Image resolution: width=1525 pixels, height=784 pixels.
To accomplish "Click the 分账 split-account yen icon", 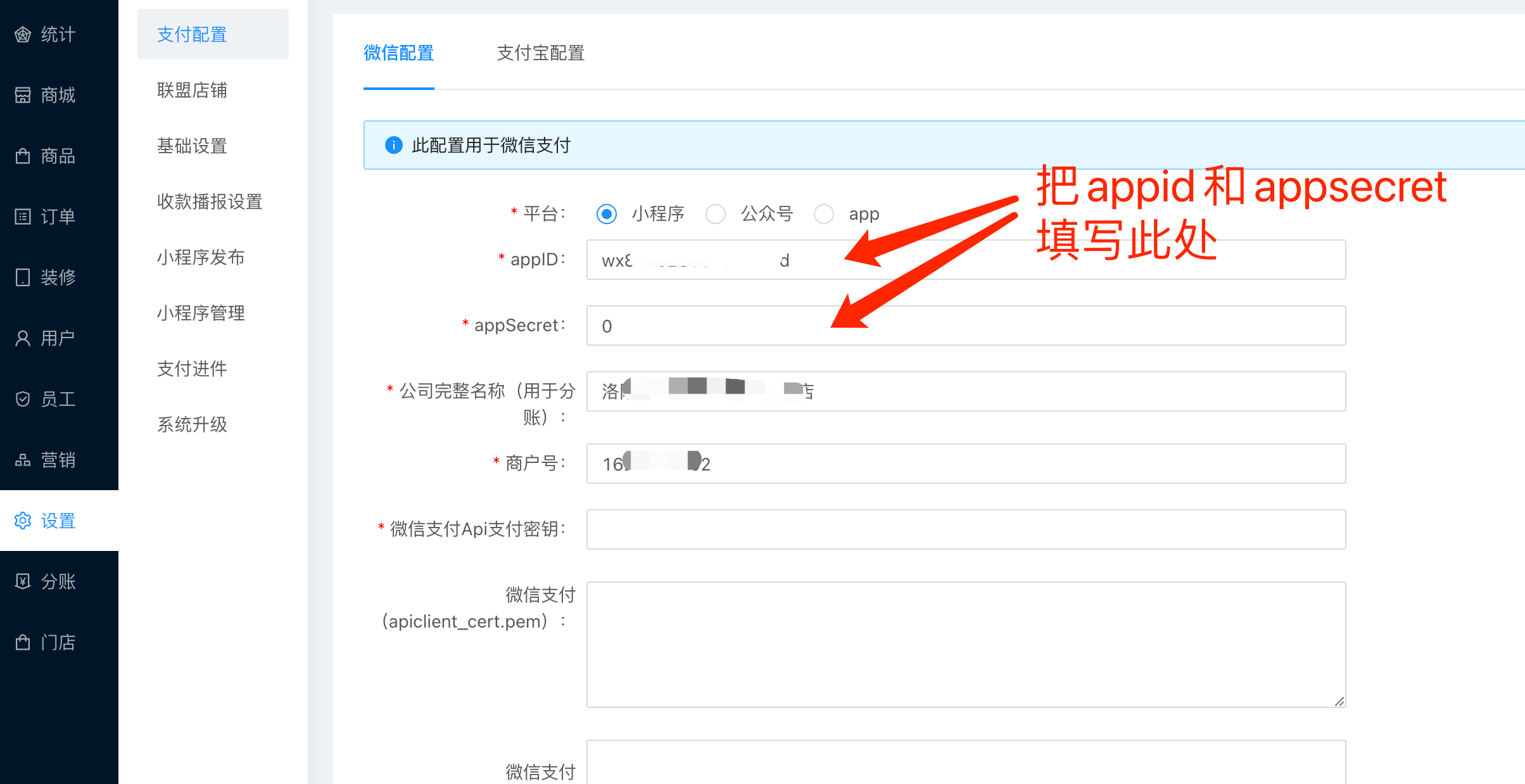I will pyautogui.click(x=23, y=581).
